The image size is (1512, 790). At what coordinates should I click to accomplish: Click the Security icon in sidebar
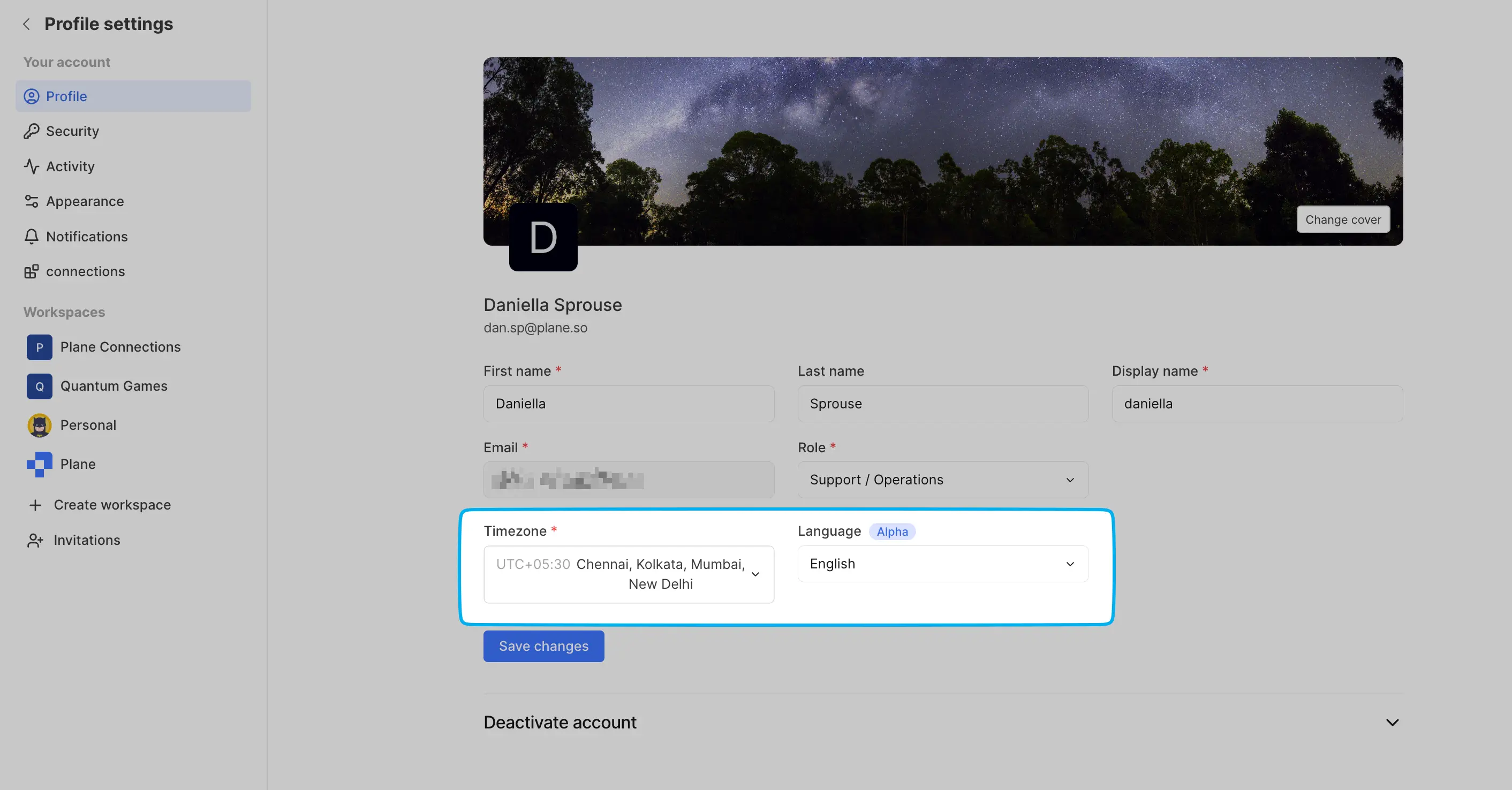[x=31, y=131]
